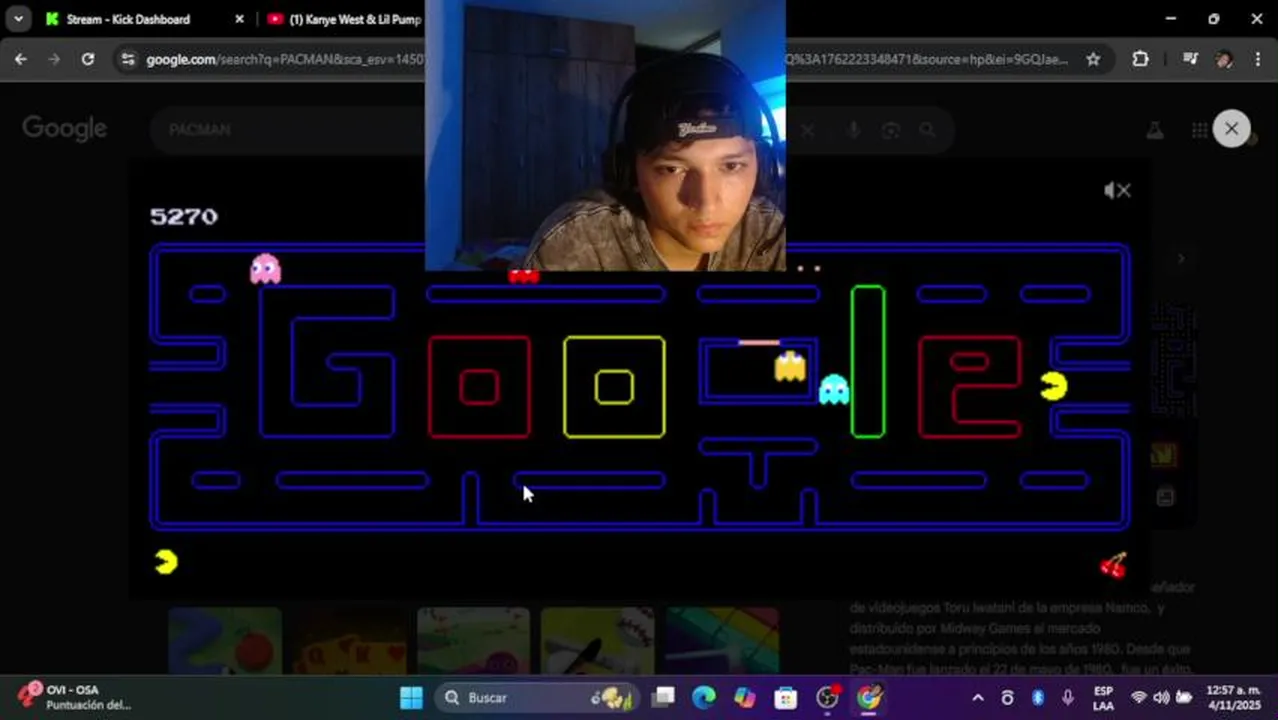This screenshot has width=1278, height=720.
Task: Search by image with Google Lens
Action: tap(890, 130)
